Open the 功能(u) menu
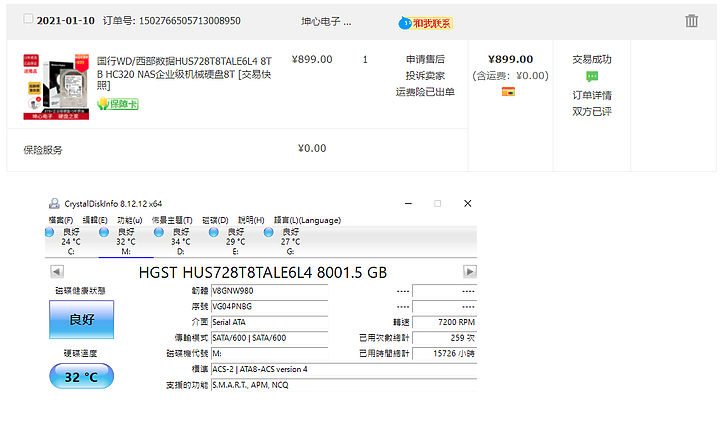This screenshot has width=720, height=440. 130,220
